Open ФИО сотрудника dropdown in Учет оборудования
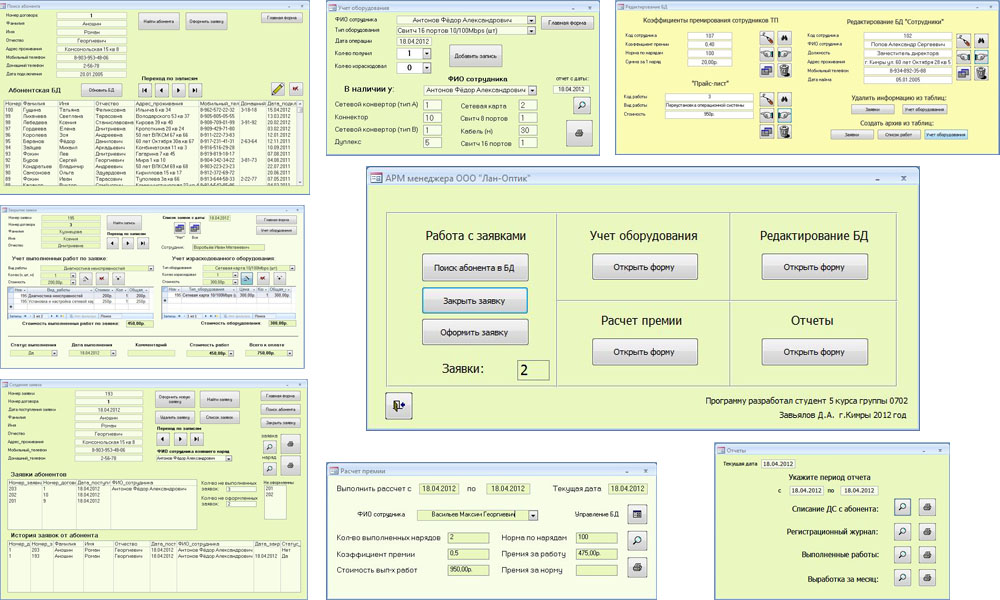Screen dimensions: 1000x600 pos(531,20)
